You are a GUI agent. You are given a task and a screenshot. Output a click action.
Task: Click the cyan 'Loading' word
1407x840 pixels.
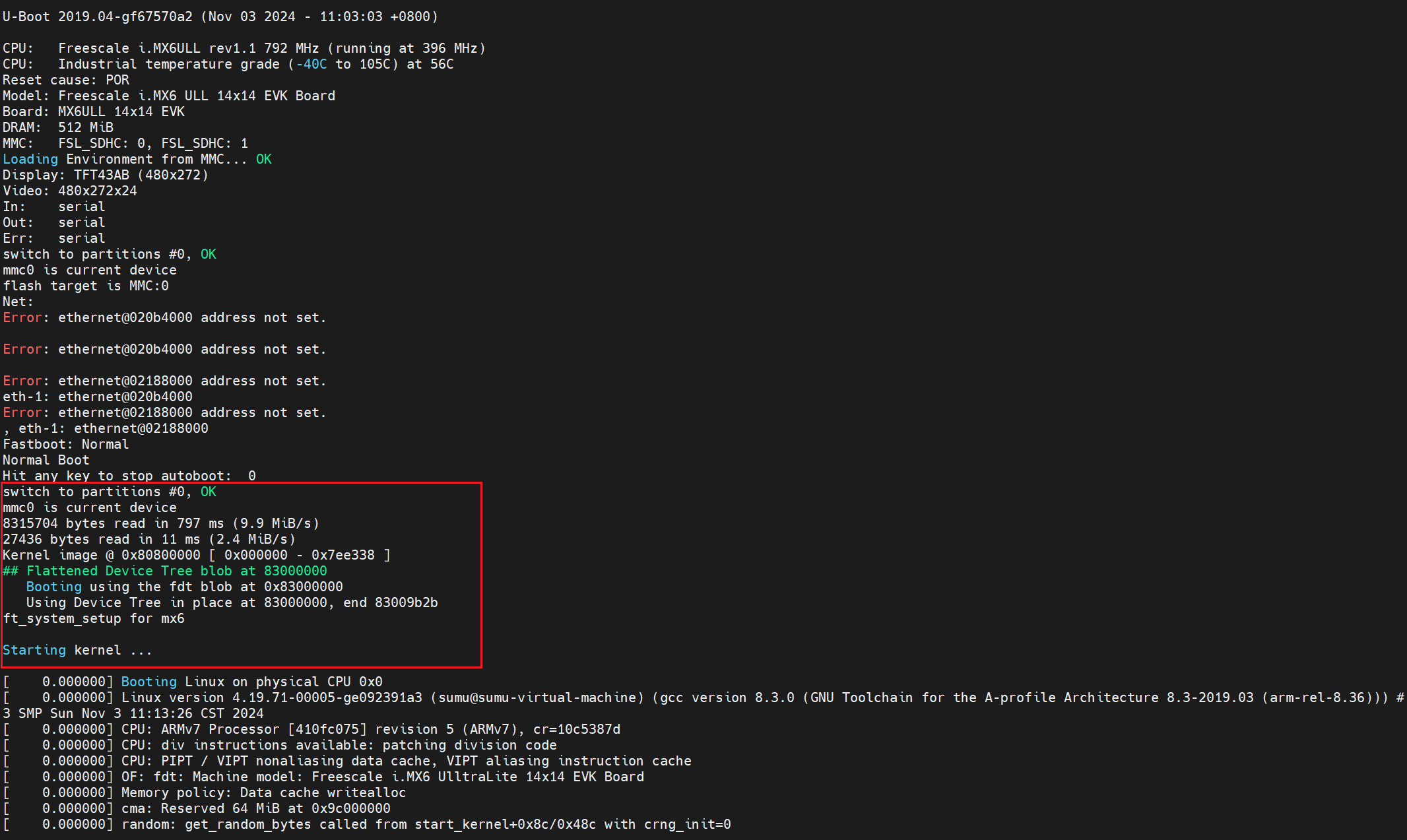click(x=30, y=159)
